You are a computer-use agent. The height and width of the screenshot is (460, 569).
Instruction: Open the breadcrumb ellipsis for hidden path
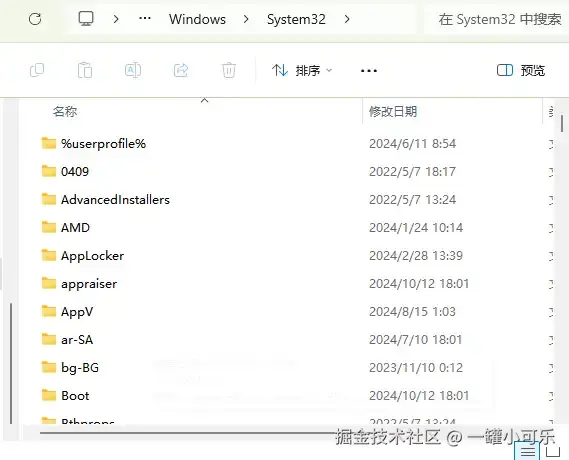(x=145, y=19)
